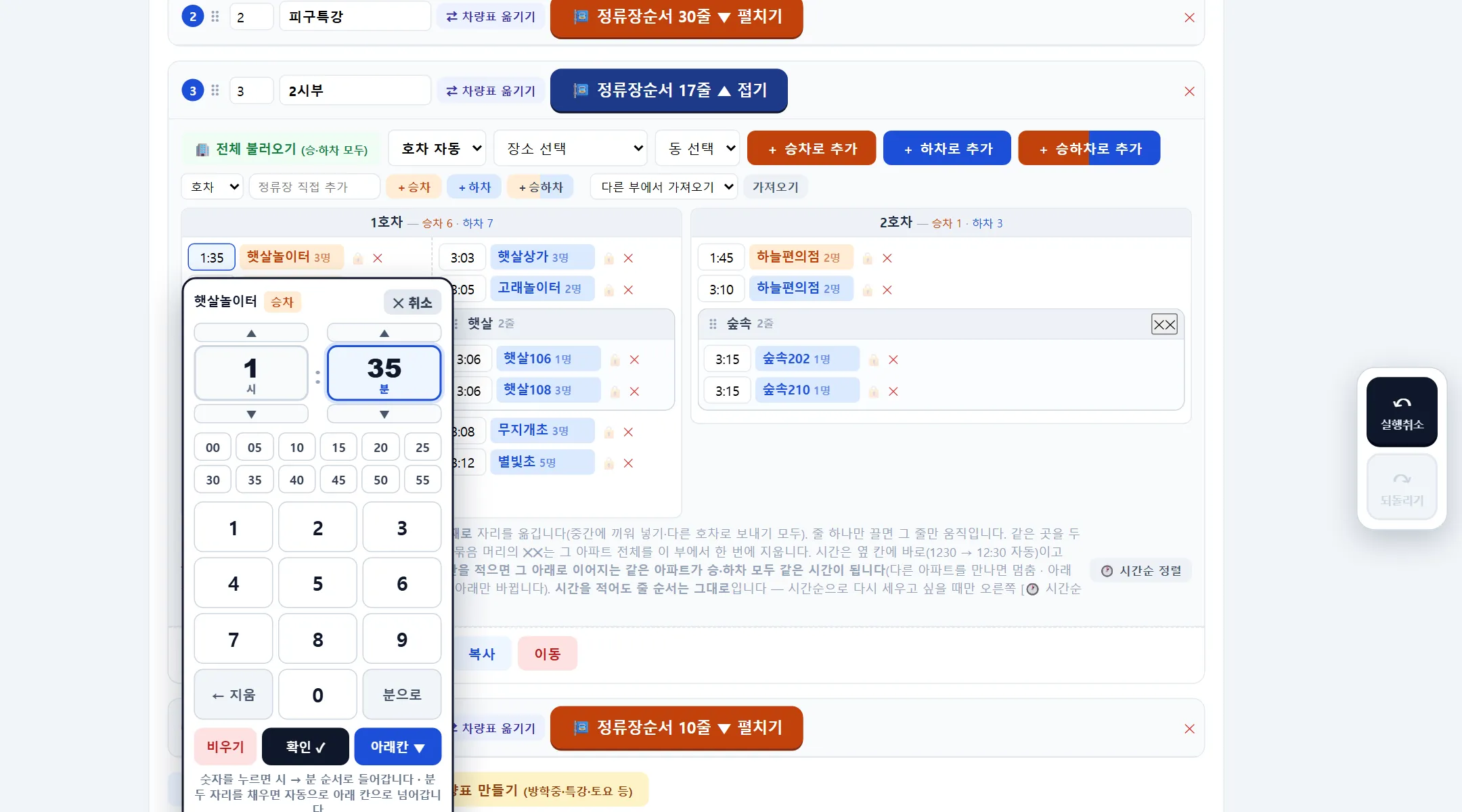This screenshot has height=812, width=1462.
Task: Click the 하차로 추가 button
Action: point(947,148)
